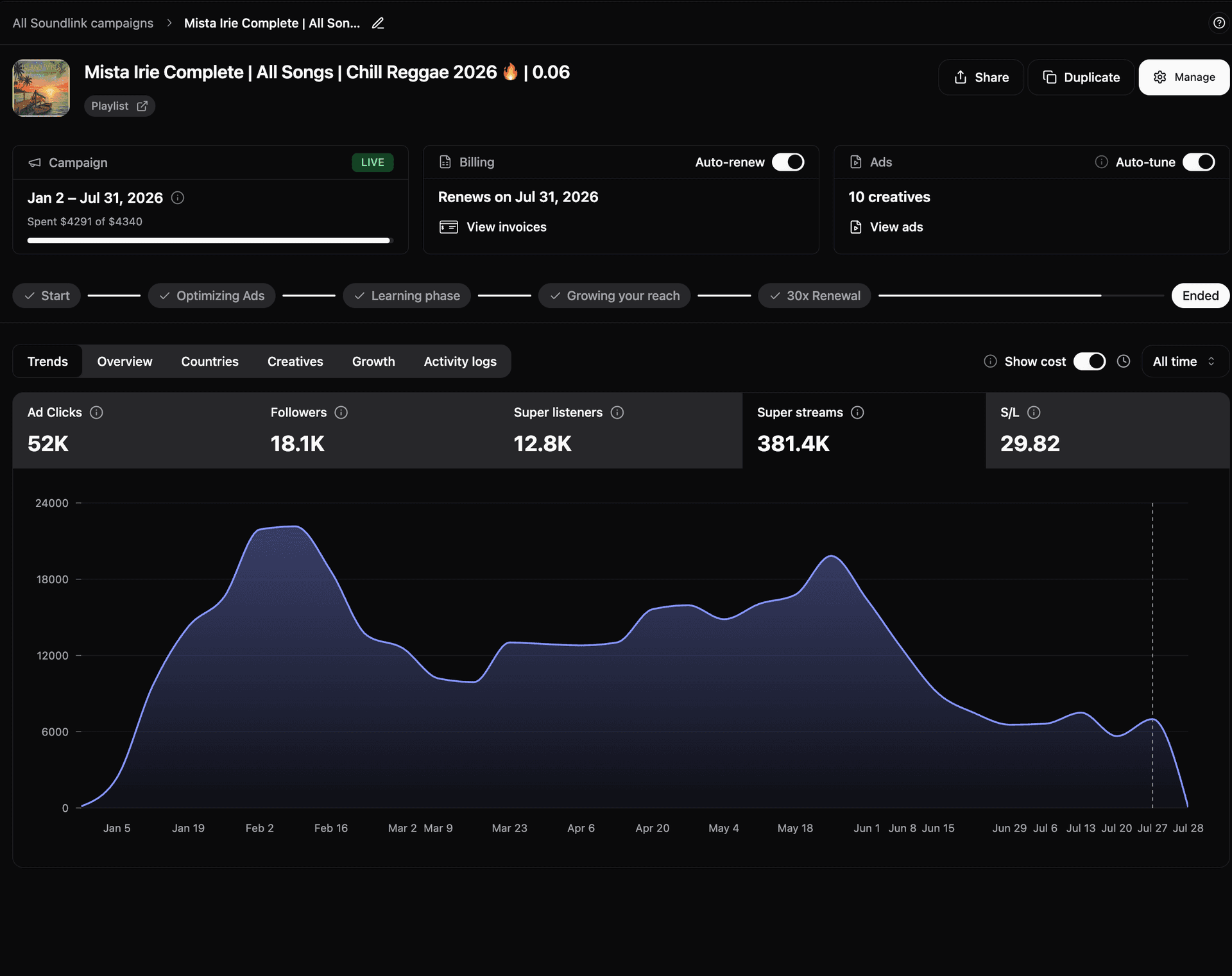Click 'Renews on Jul 31, 2026' text
The width and height of the screenshot is (1232, 976).
pos(518,197)
